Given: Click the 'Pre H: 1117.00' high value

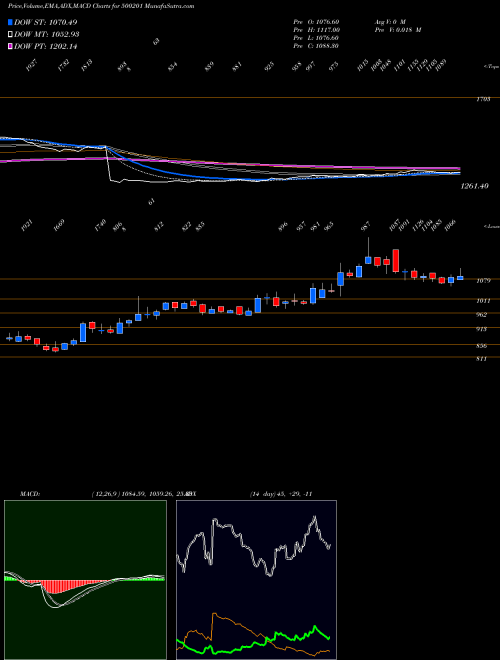Looking at the screenshot, I should click(x=316, y=30).
